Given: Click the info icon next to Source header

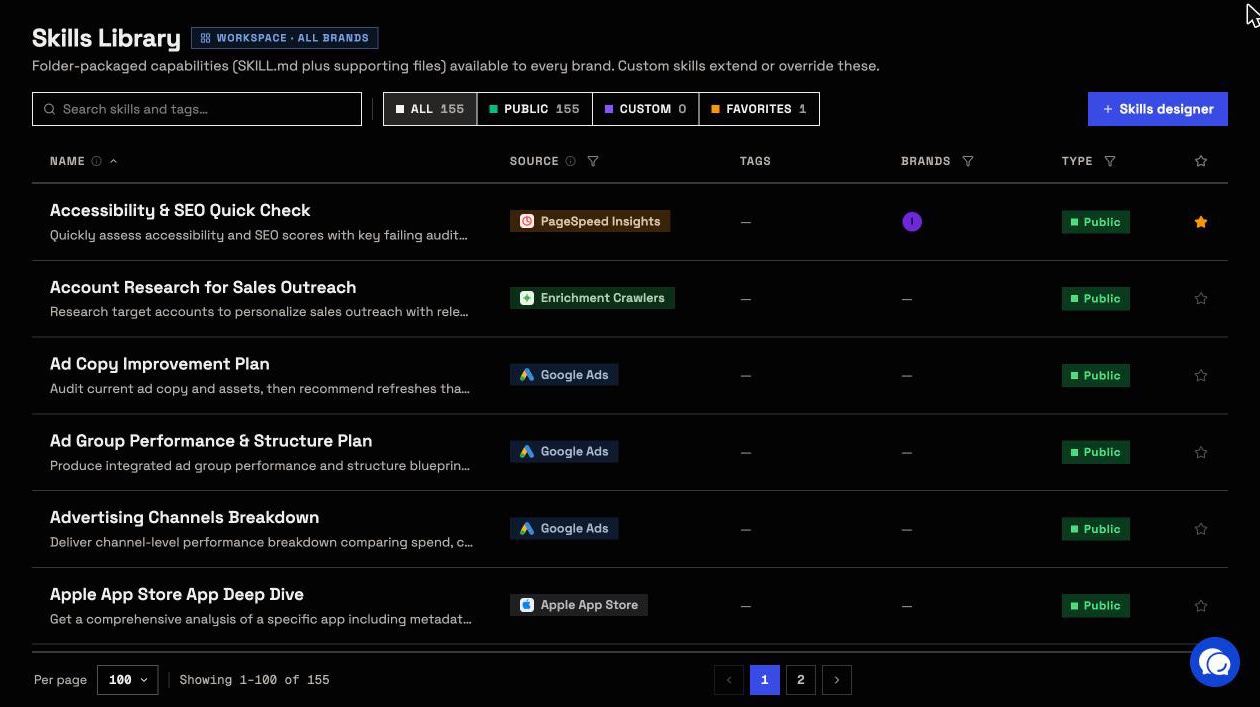Looking at the screenshot, I should tap(570, 161).
